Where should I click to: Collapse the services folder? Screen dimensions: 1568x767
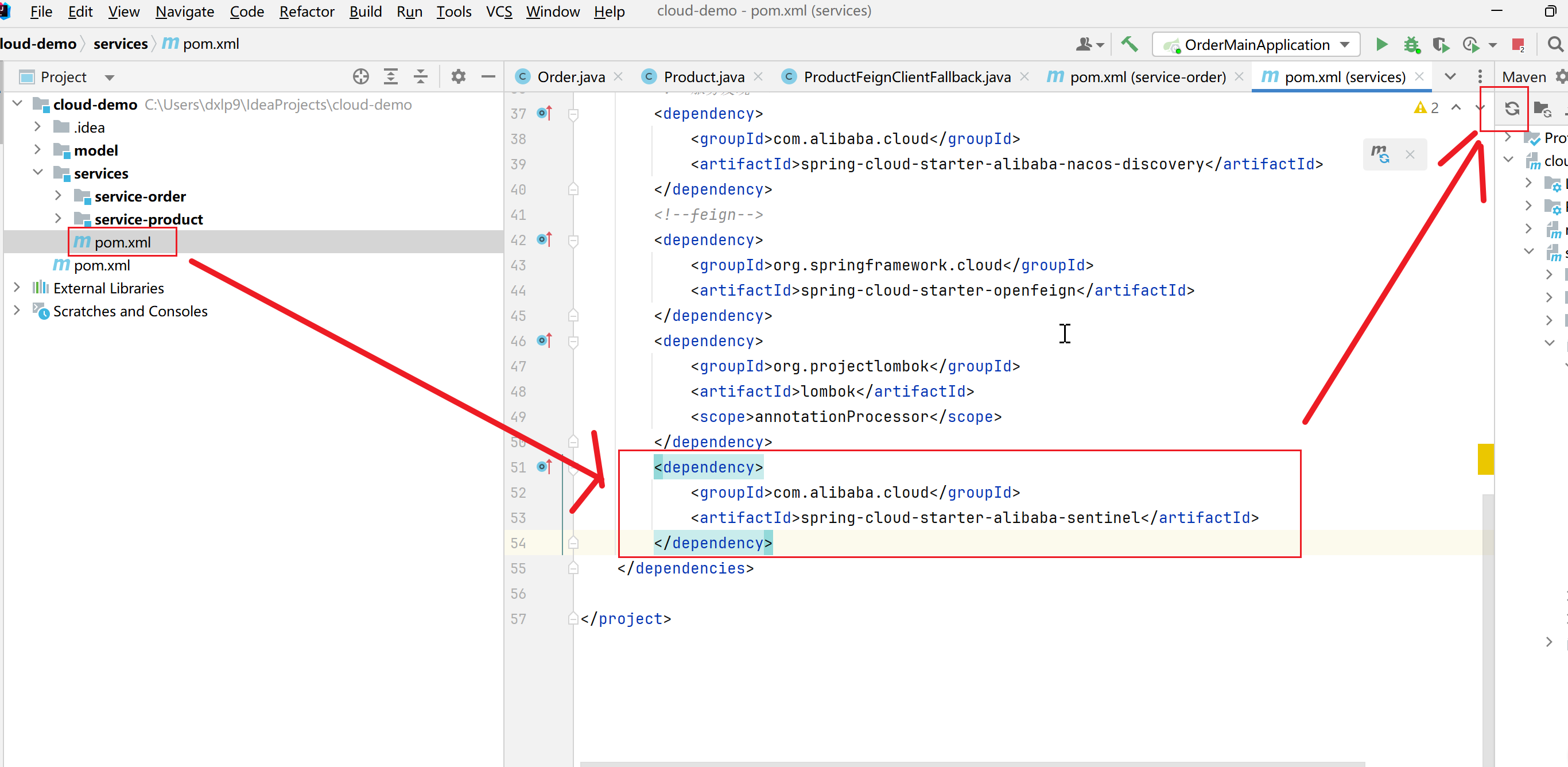[x=38, y=173]
